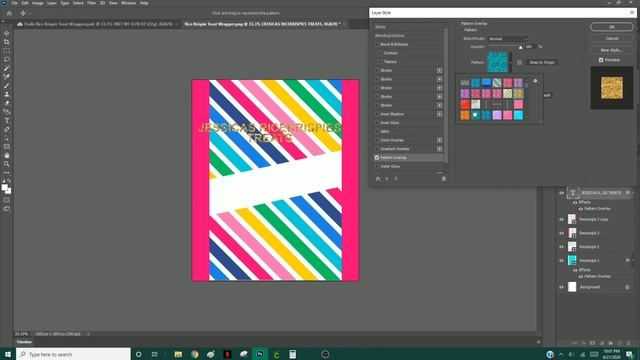The image size is (640, 360).
Task: Click the New Style... button
Action: tap(612, 50)
